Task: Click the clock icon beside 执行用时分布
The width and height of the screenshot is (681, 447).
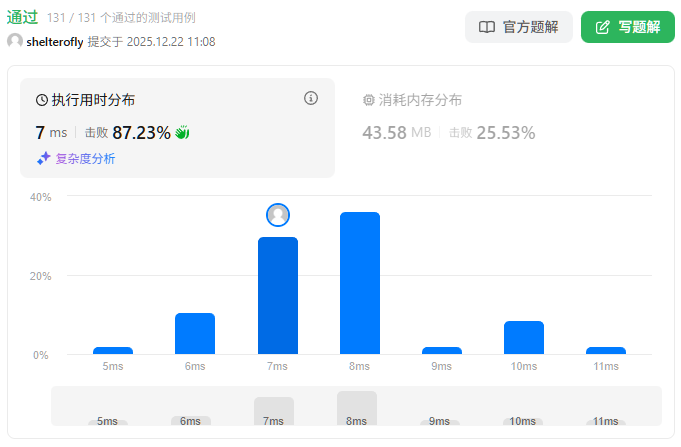Action: (42, 100)
